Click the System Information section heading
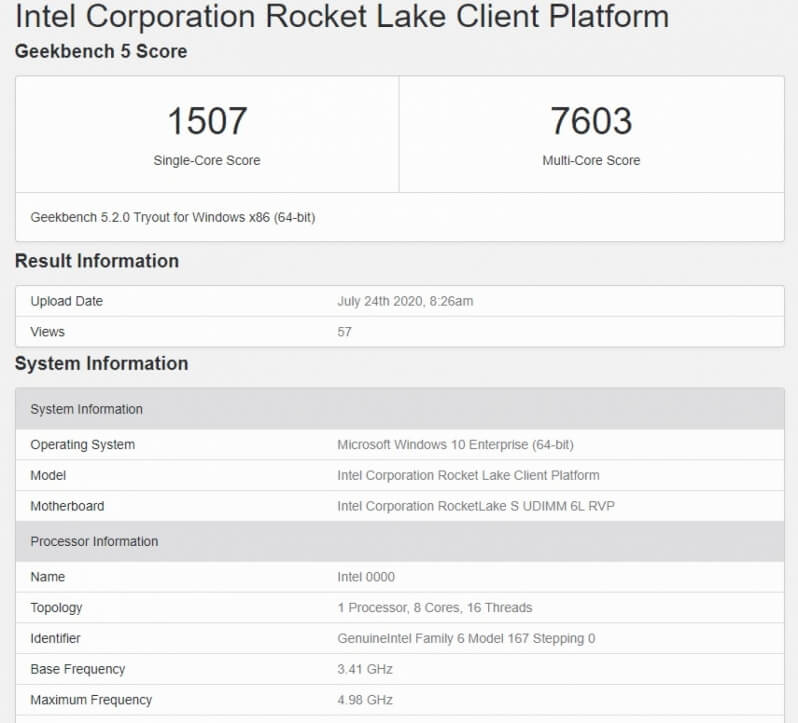Image resolution: width=798 pixels, height=723 pixels. [101, 363]
